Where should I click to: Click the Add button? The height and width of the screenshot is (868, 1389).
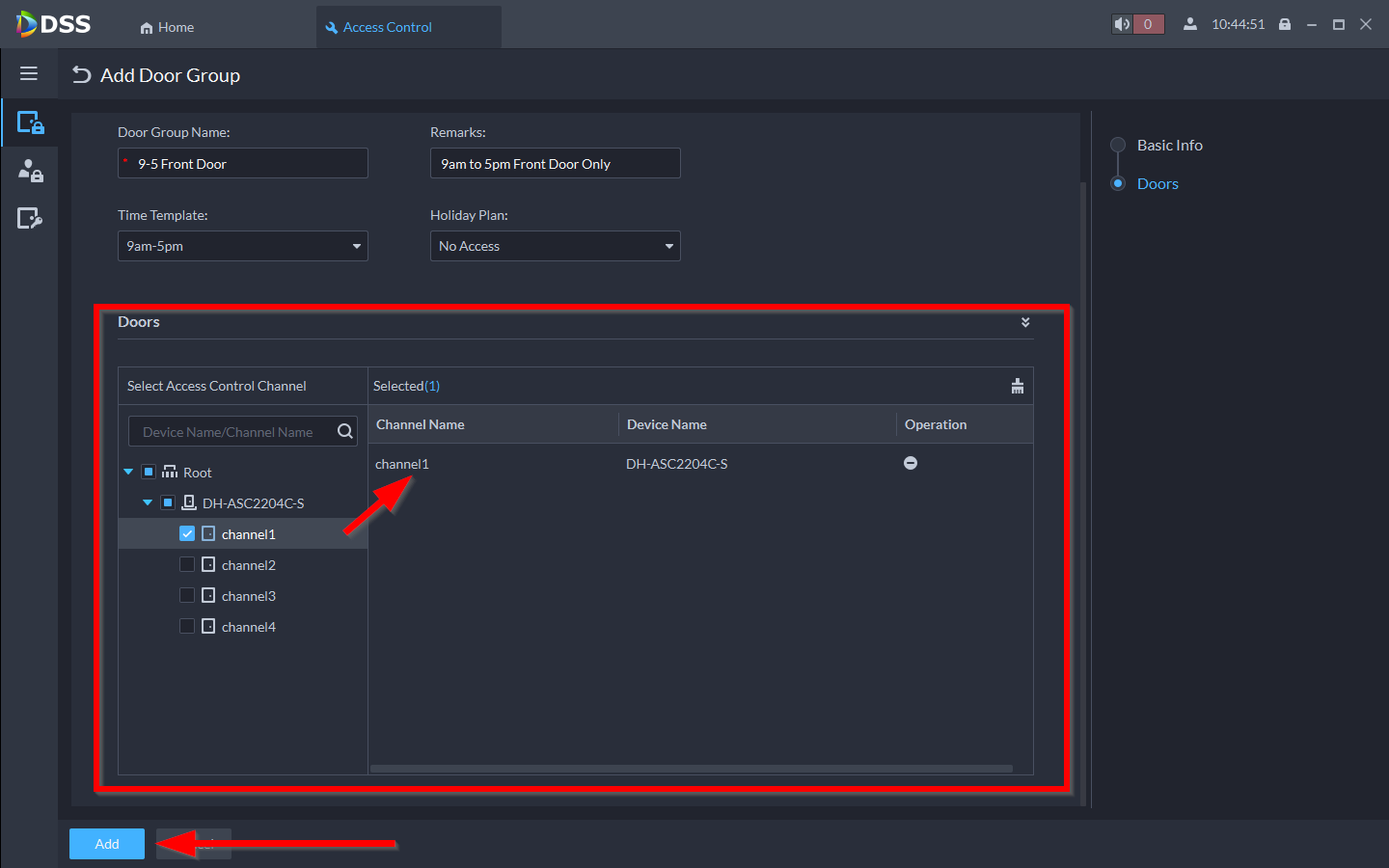point(107,844)
